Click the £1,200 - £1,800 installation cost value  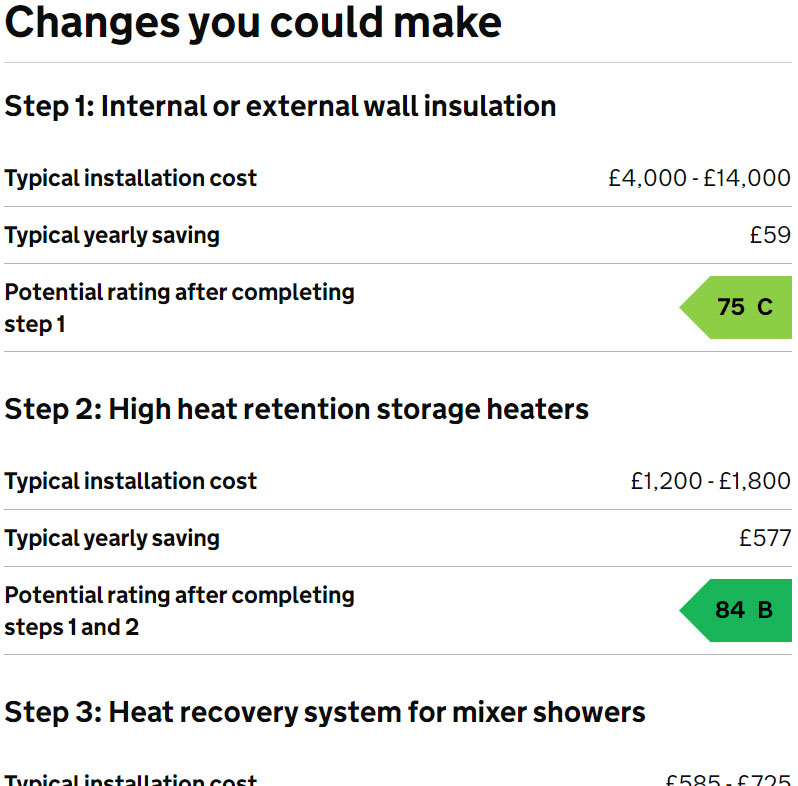point(710,482)
